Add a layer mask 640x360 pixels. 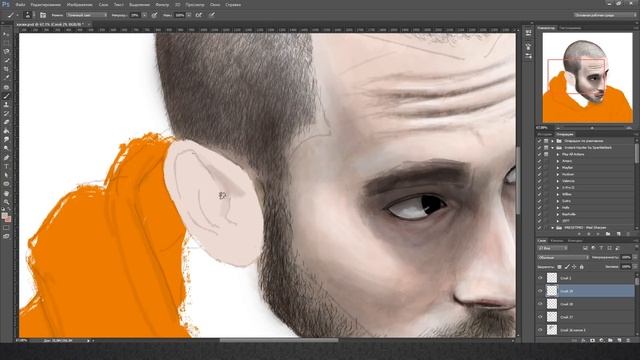[592, 340]
